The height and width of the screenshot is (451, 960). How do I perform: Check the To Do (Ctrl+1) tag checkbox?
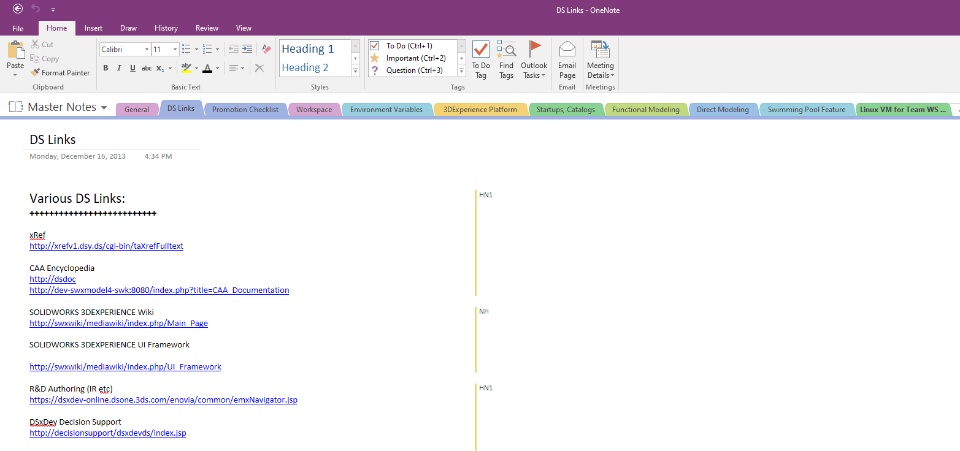coord(375,46)
